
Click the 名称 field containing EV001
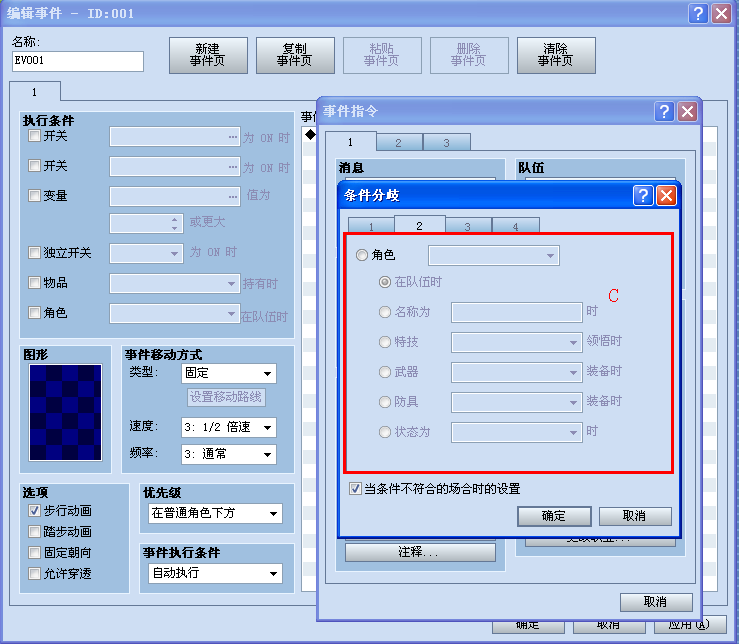tap(78, 61)
